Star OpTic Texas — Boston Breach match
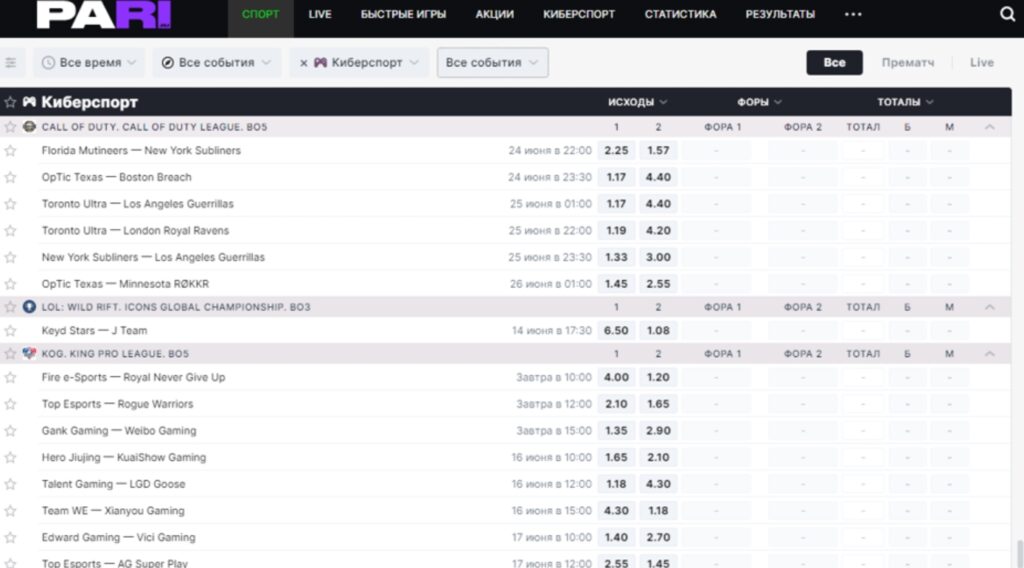The width and height of the screenshot is (1024, 568). 10,178
